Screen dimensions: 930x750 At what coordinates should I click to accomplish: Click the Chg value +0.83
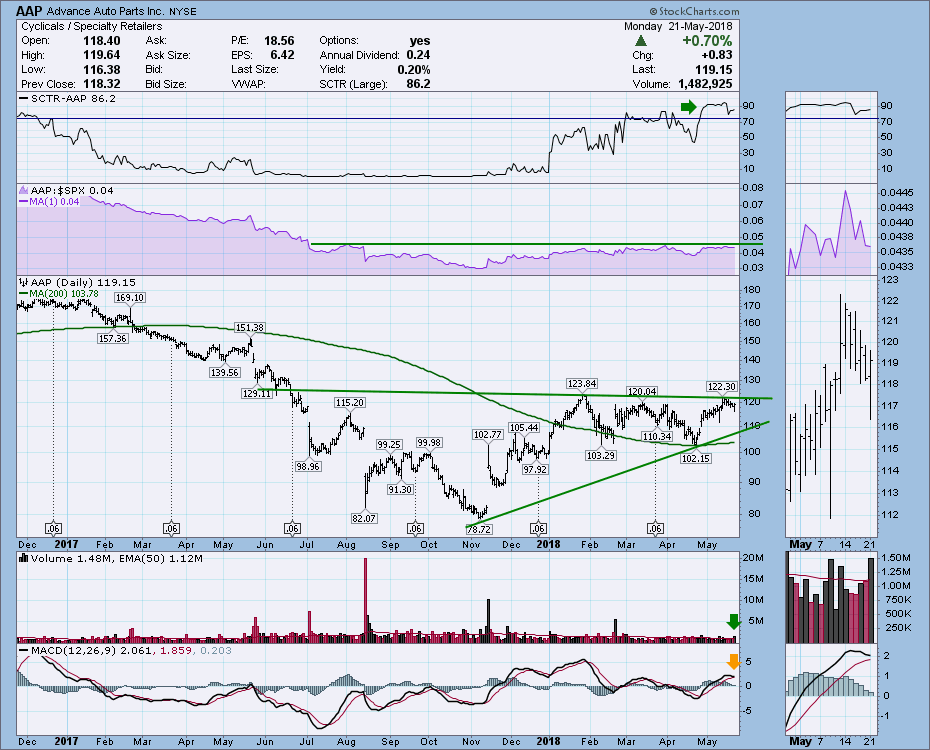pyautogui.click(x=716, y=55)
